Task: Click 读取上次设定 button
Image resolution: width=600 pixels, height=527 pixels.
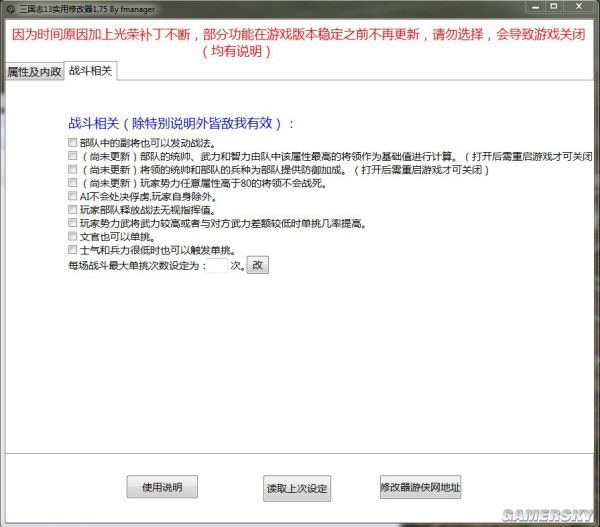Action: tap(297, 488)
